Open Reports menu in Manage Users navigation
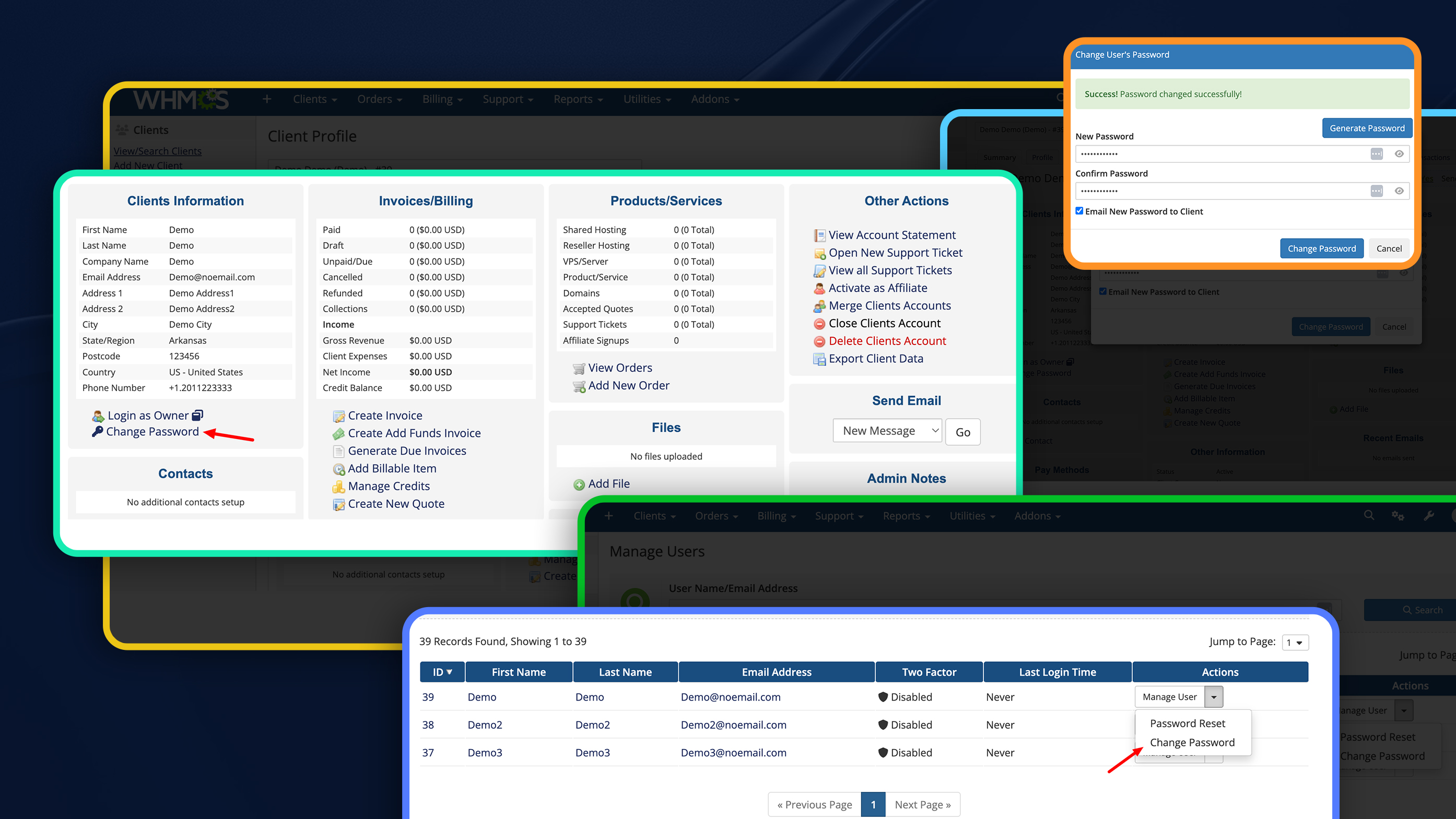Image resolution: width=1456 pixels, height=819 pixels. pos(906,516)
